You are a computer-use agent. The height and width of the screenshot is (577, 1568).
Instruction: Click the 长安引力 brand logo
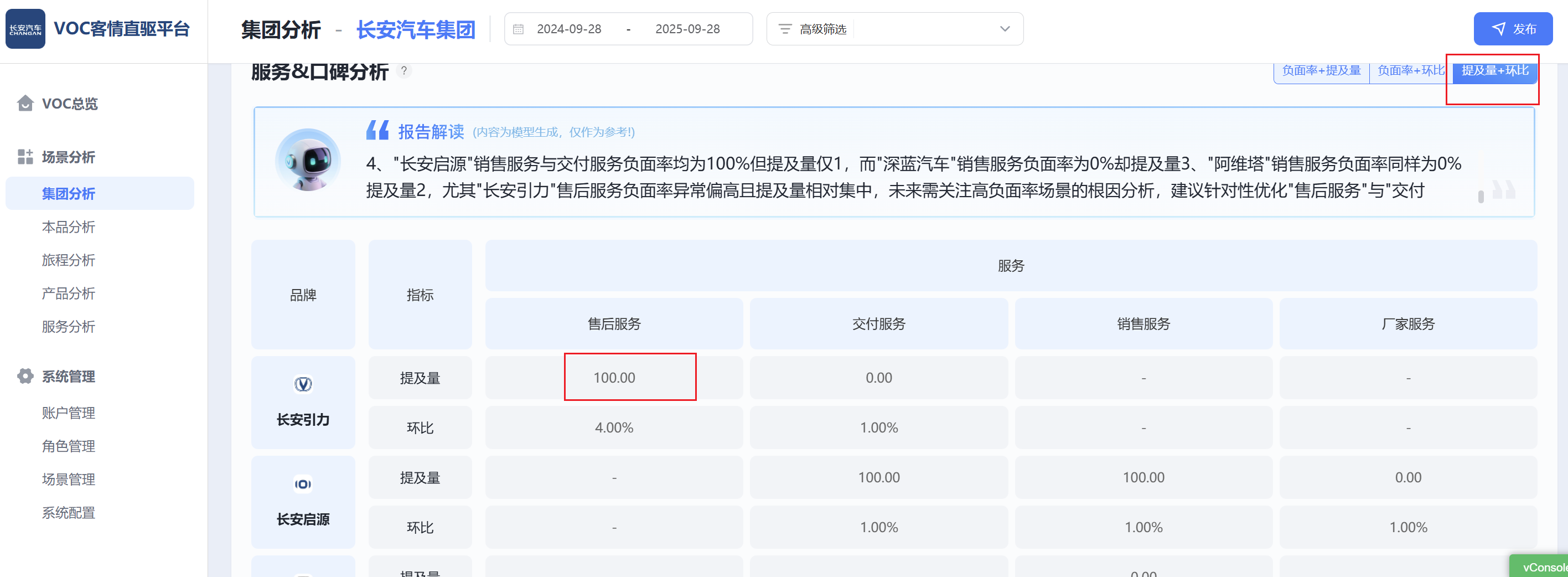pyautogui.click(x=303, y=384)
